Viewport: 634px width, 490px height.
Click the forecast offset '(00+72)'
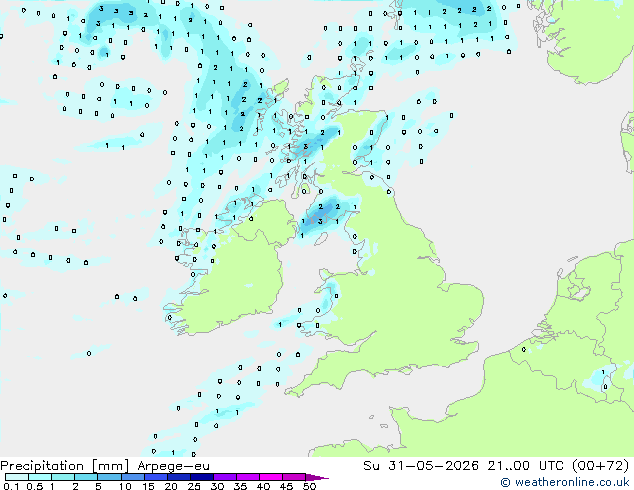(601, 466)
